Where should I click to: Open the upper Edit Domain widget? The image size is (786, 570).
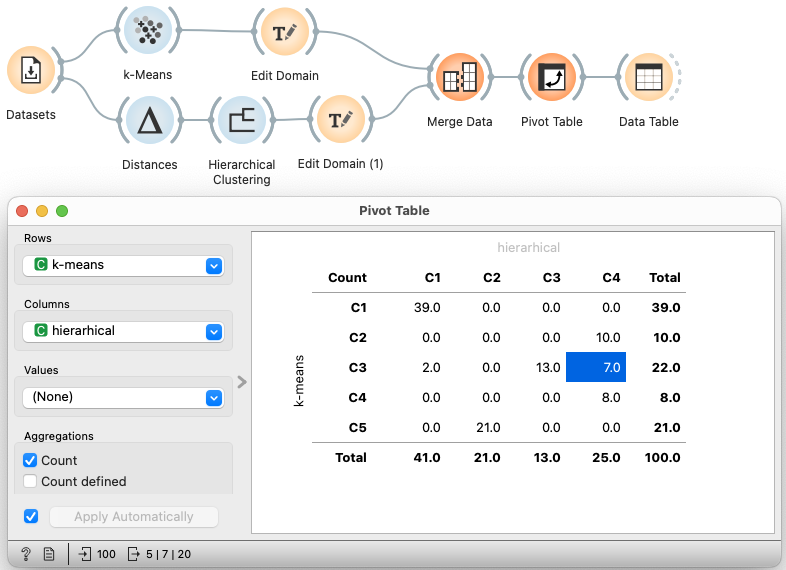285,31
